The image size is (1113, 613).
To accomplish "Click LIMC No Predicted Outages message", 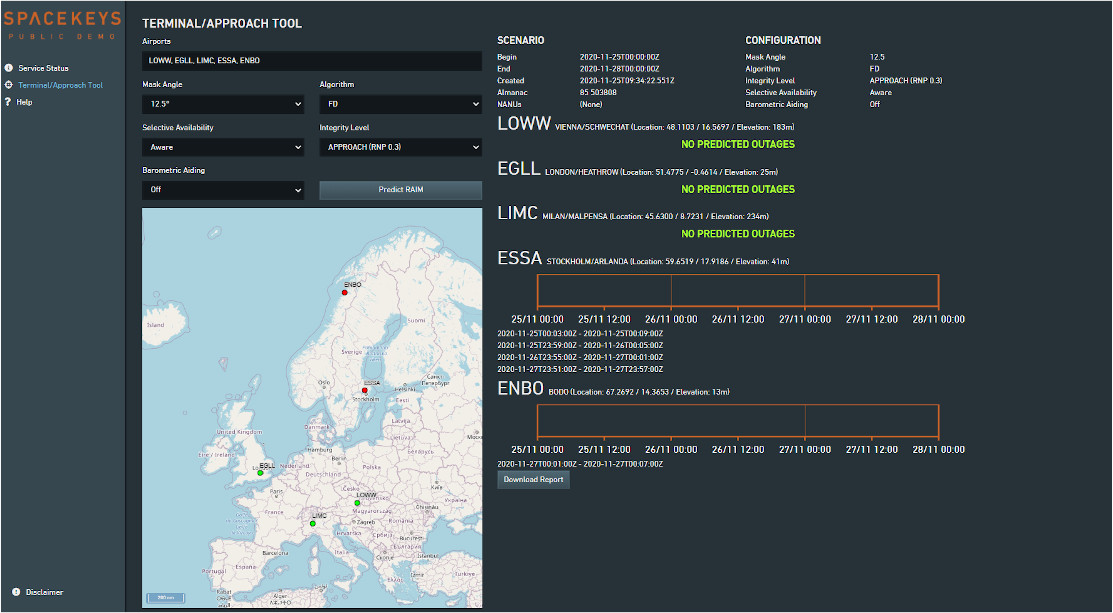I will point(738,233).
